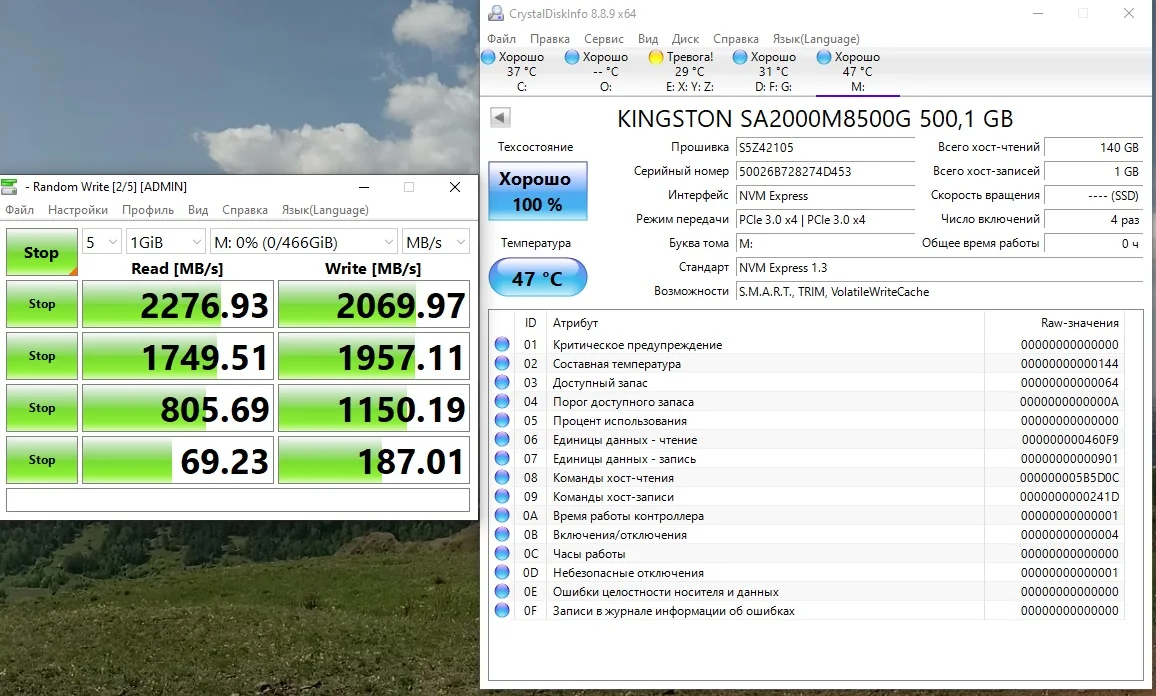Click status orb for 0E Ошибки целостности
Image resolution: width=1156 pixels, height=696 pixels.
coord(502,591)
